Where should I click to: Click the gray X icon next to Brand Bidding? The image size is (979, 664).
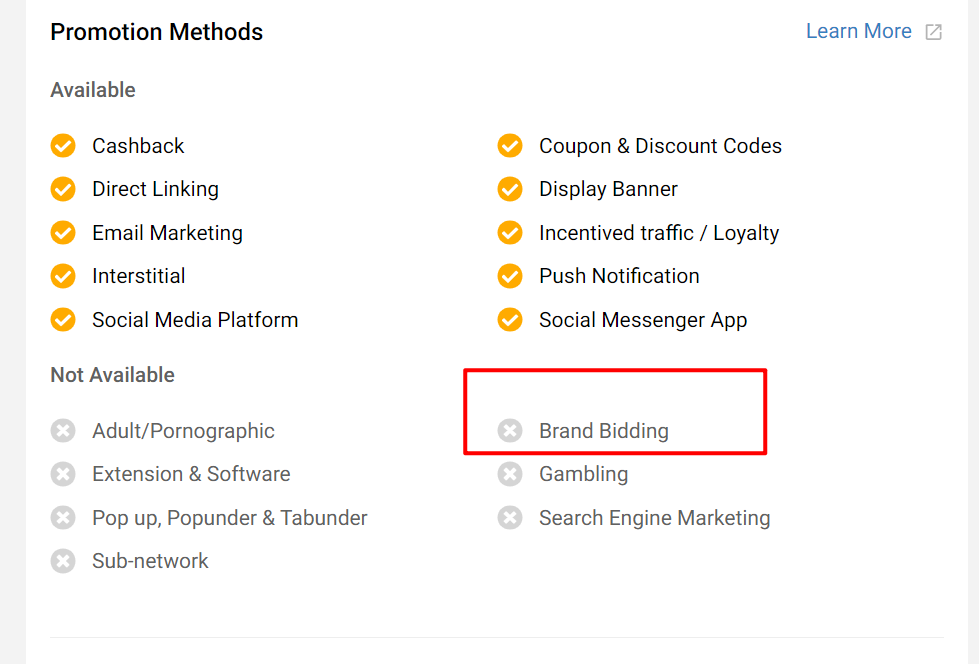pyautogui.click(x=510, y=431)
